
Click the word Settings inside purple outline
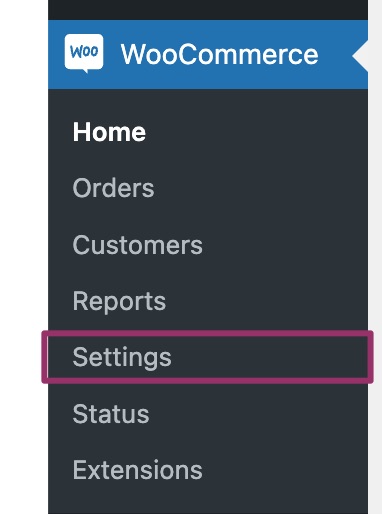(122, 358)
